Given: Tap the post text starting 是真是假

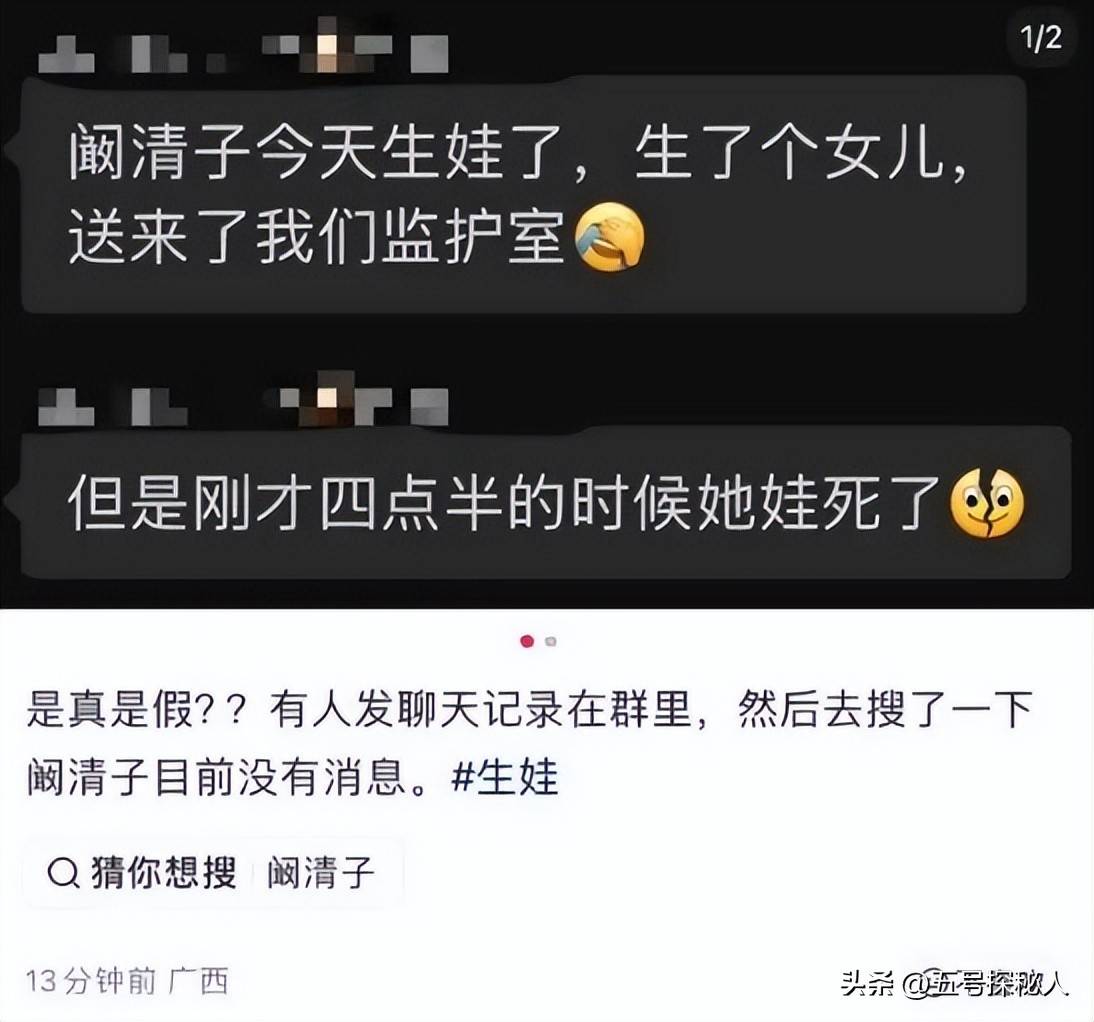Looking at the screenshot, I should click(529, 743).
